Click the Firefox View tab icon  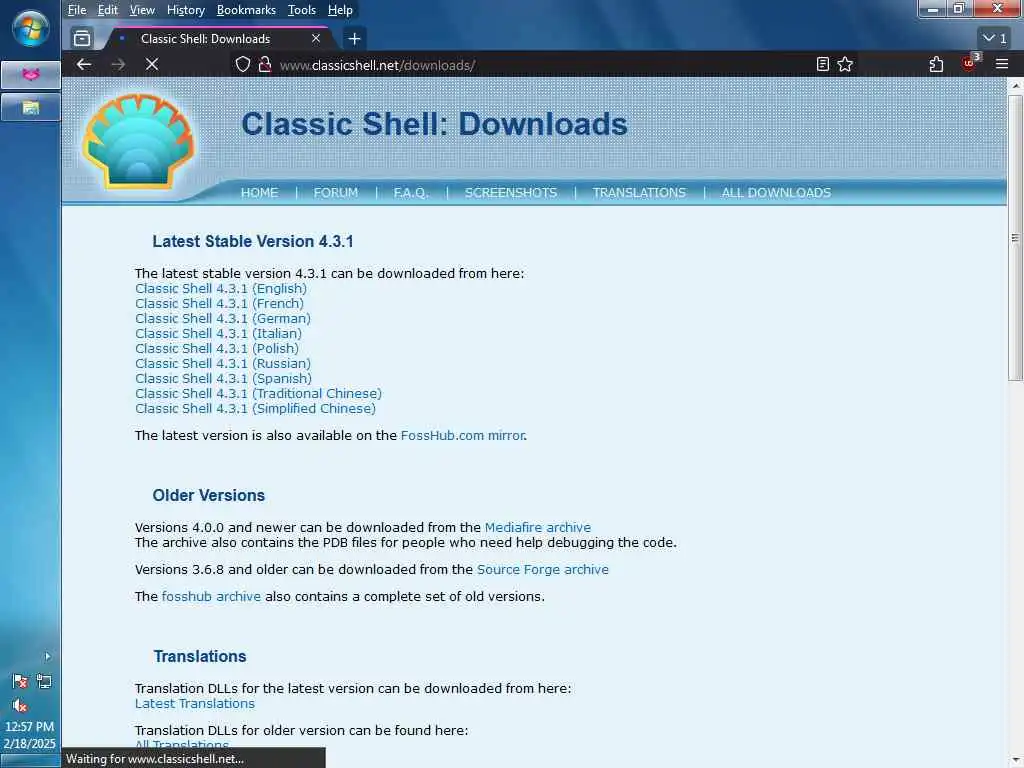[x=82, y=39]
